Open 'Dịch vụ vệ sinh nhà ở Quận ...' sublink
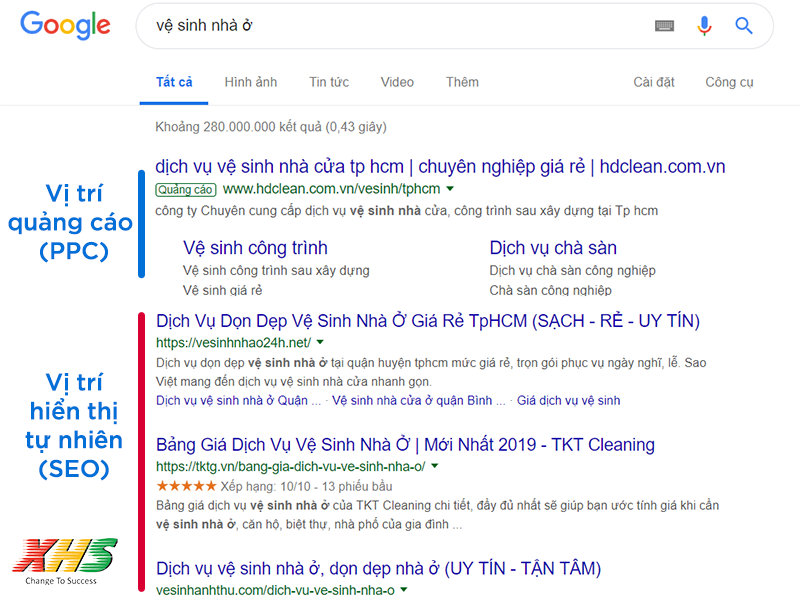 click(238, 401)
